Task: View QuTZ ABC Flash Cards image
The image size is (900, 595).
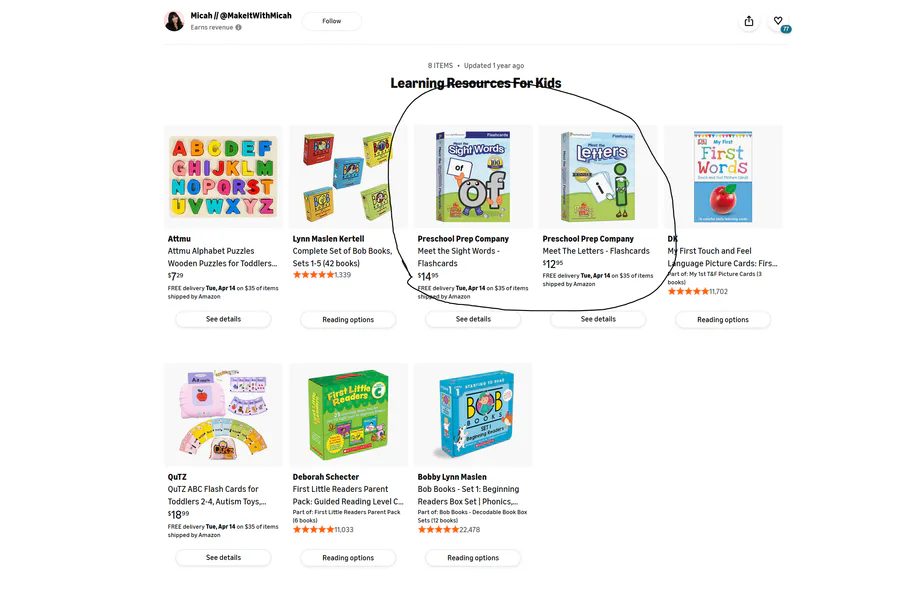Action: tap(223, 415)
